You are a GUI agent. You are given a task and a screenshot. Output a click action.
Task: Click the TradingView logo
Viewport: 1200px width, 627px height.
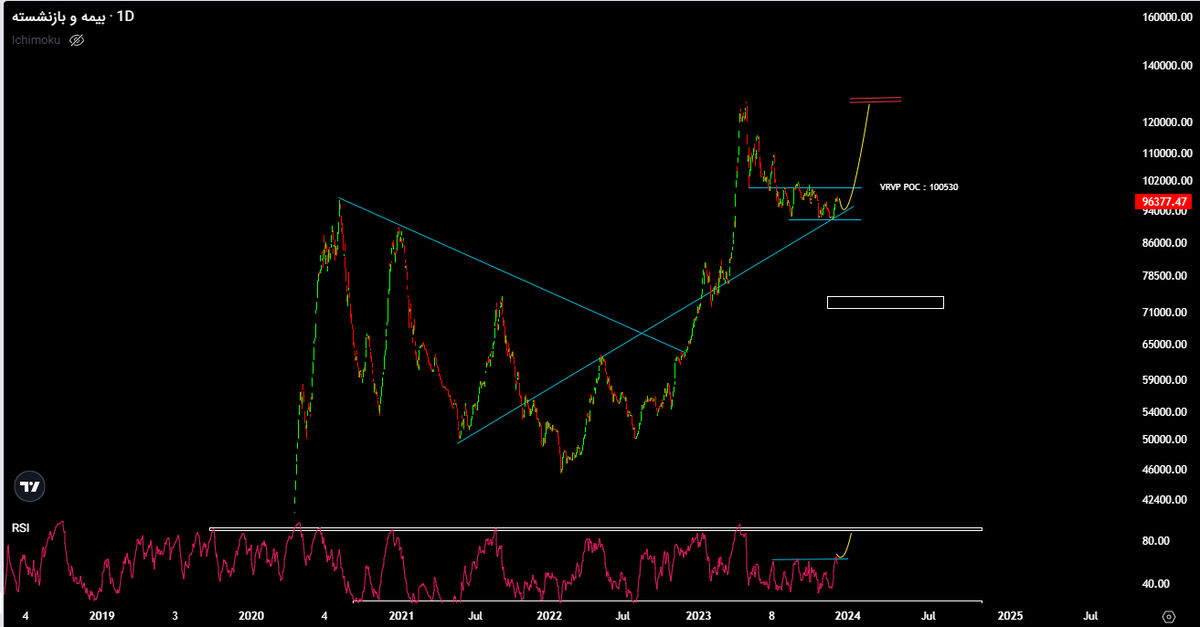coord(30,487)
